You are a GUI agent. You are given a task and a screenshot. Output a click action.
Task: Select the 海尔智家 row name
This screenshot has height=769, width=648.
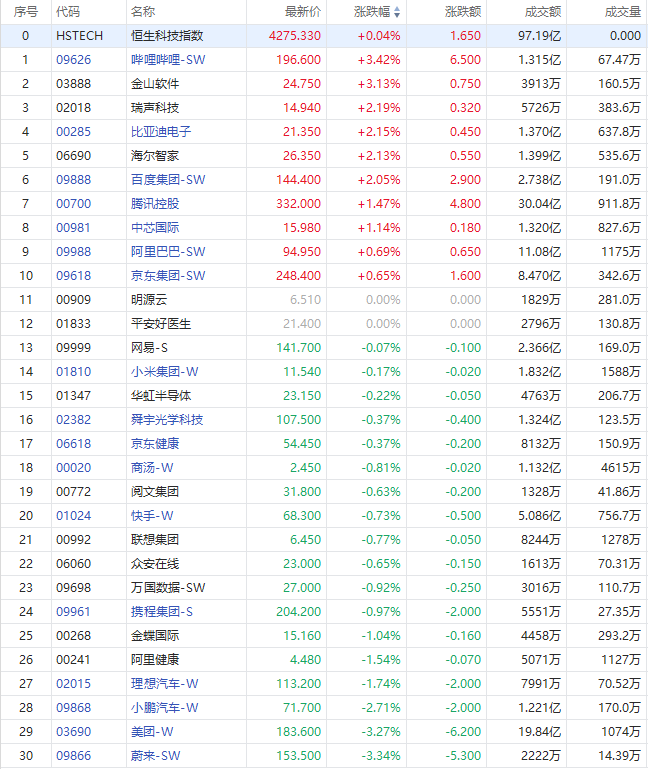[155, 156]
